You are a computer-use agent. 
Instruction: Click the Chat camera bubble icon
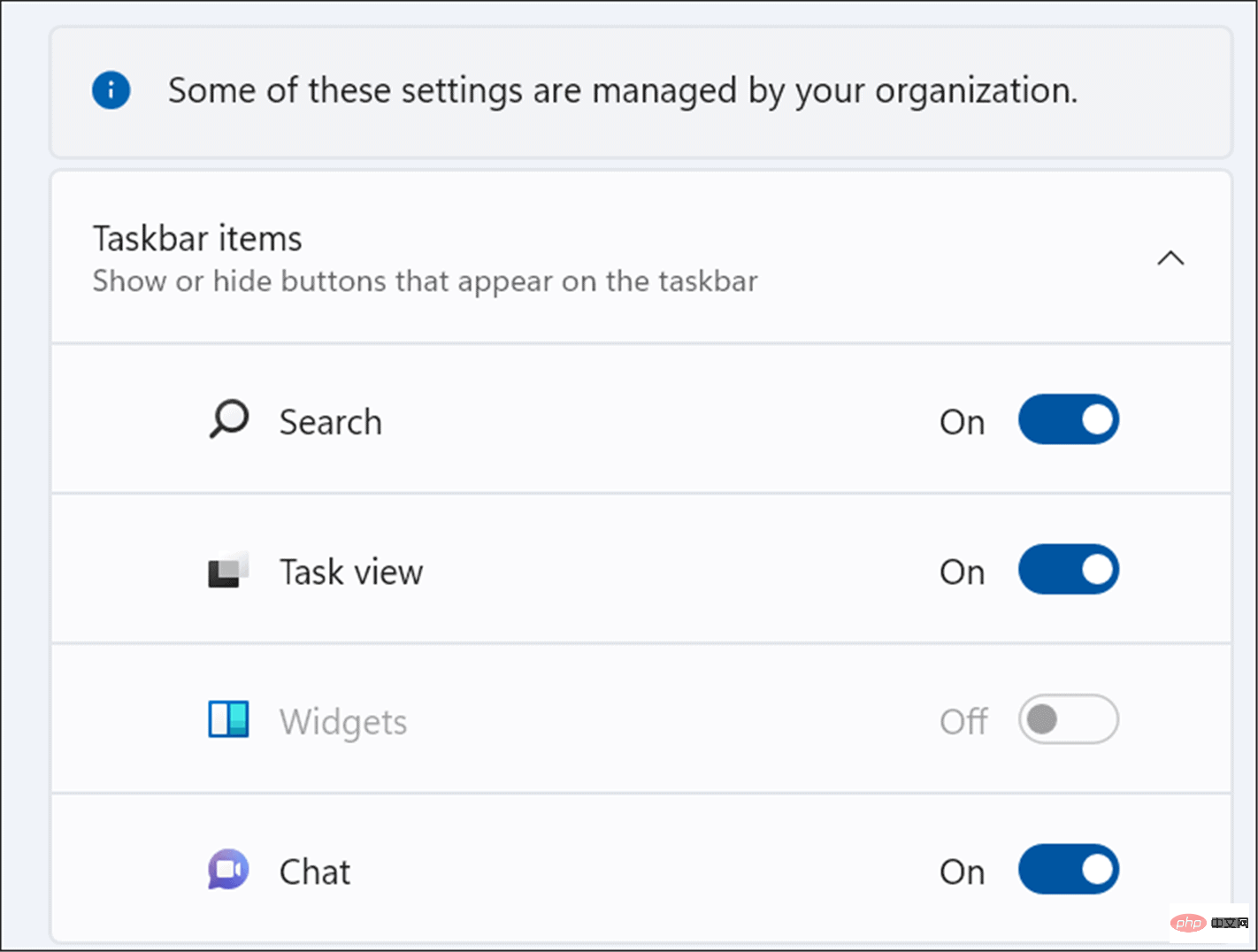(228, 870)
